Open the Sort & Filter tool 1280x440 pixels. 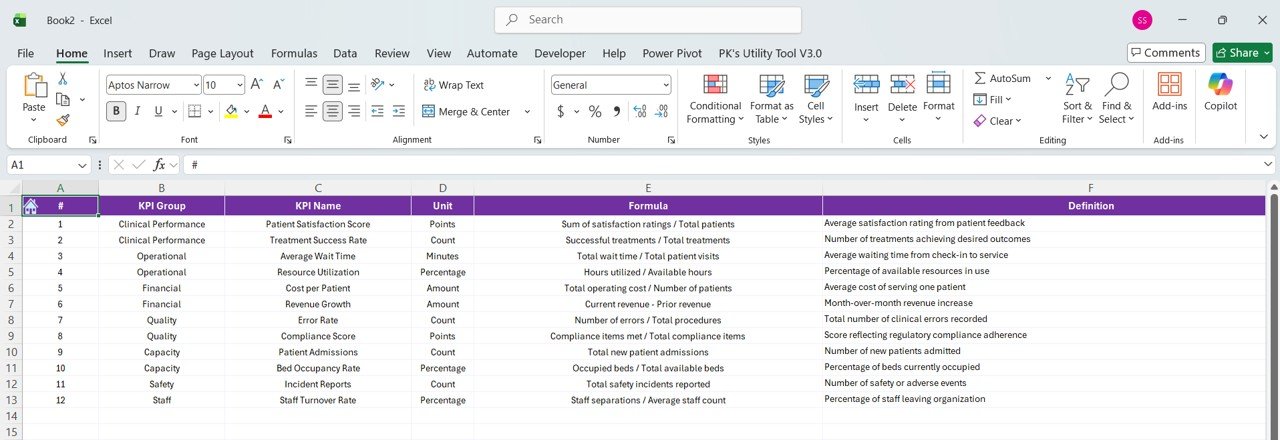click(x=1078, y=99)
